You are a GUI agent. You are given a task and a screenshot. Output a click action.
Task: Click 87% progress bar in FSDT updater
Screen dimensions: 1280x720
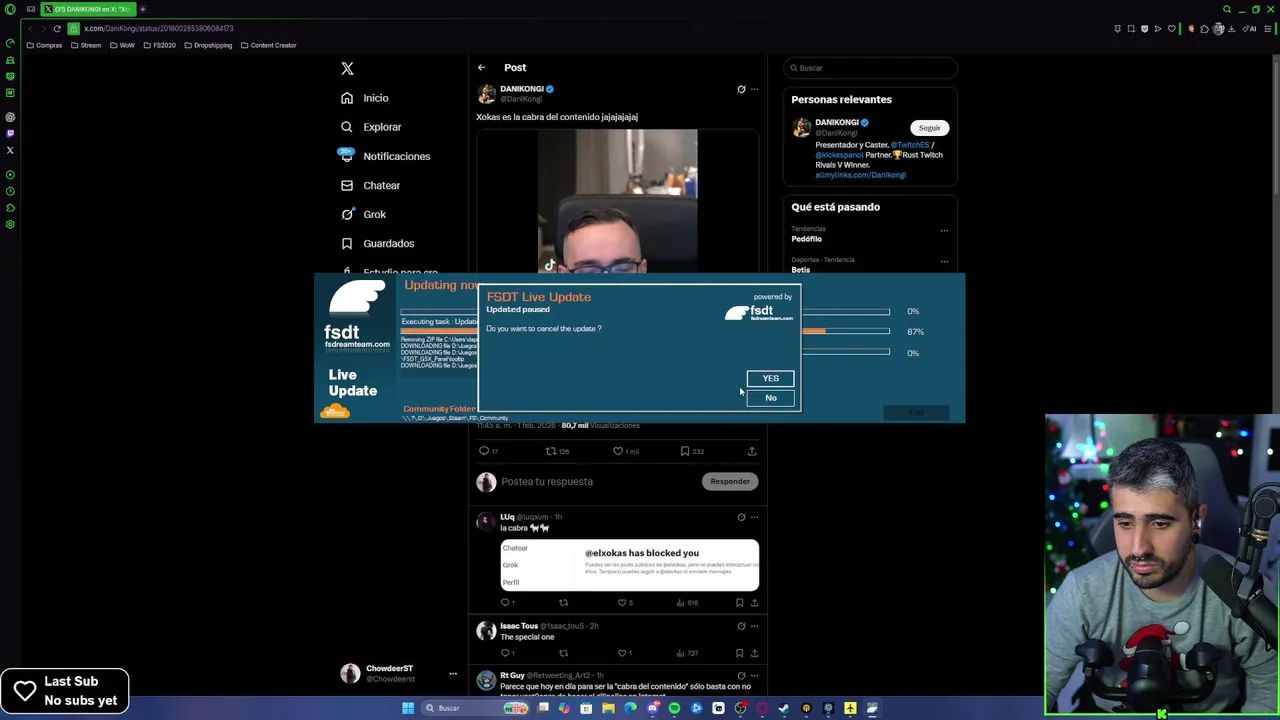tap(846, 332)
